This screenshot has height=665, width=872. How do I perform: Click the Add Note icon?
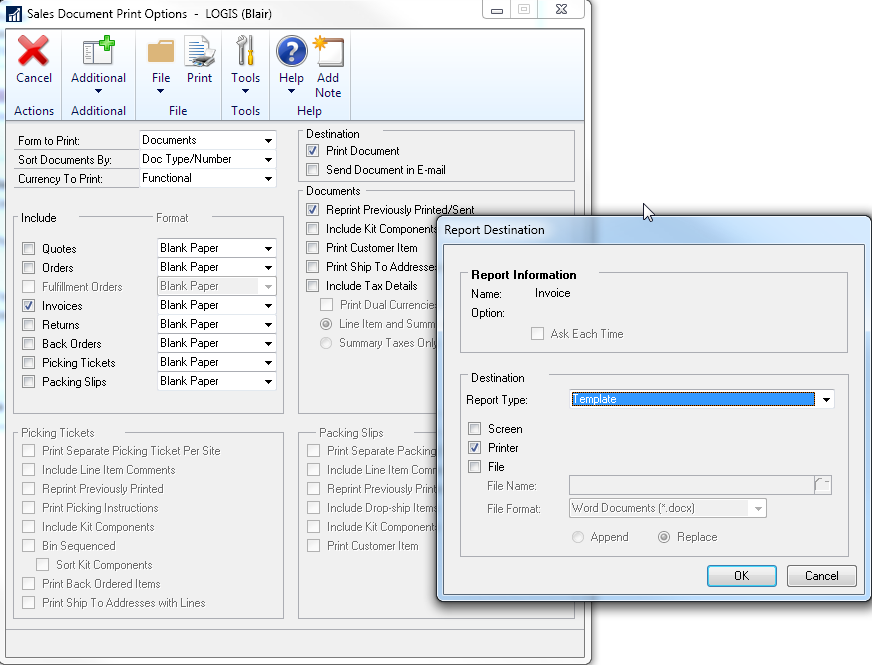pyautogui.click(x=328, y=51)
